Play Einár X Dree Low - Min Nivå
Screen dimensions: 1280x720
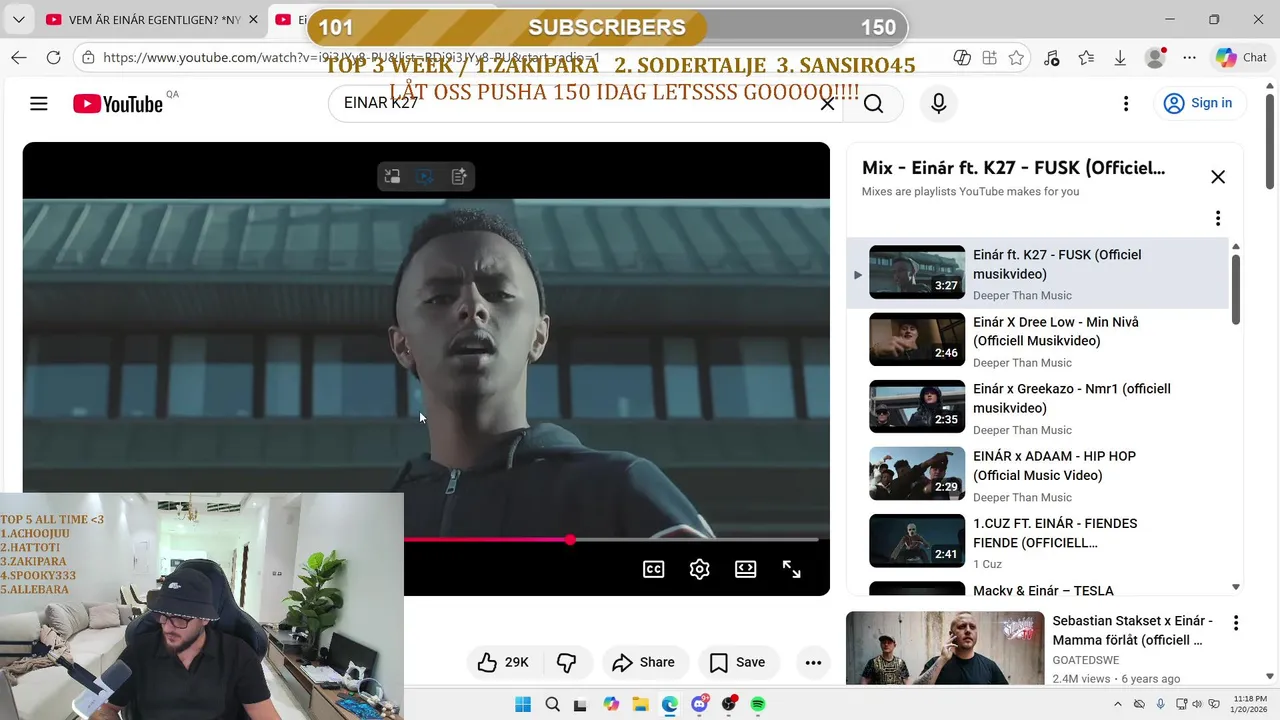1037,341
